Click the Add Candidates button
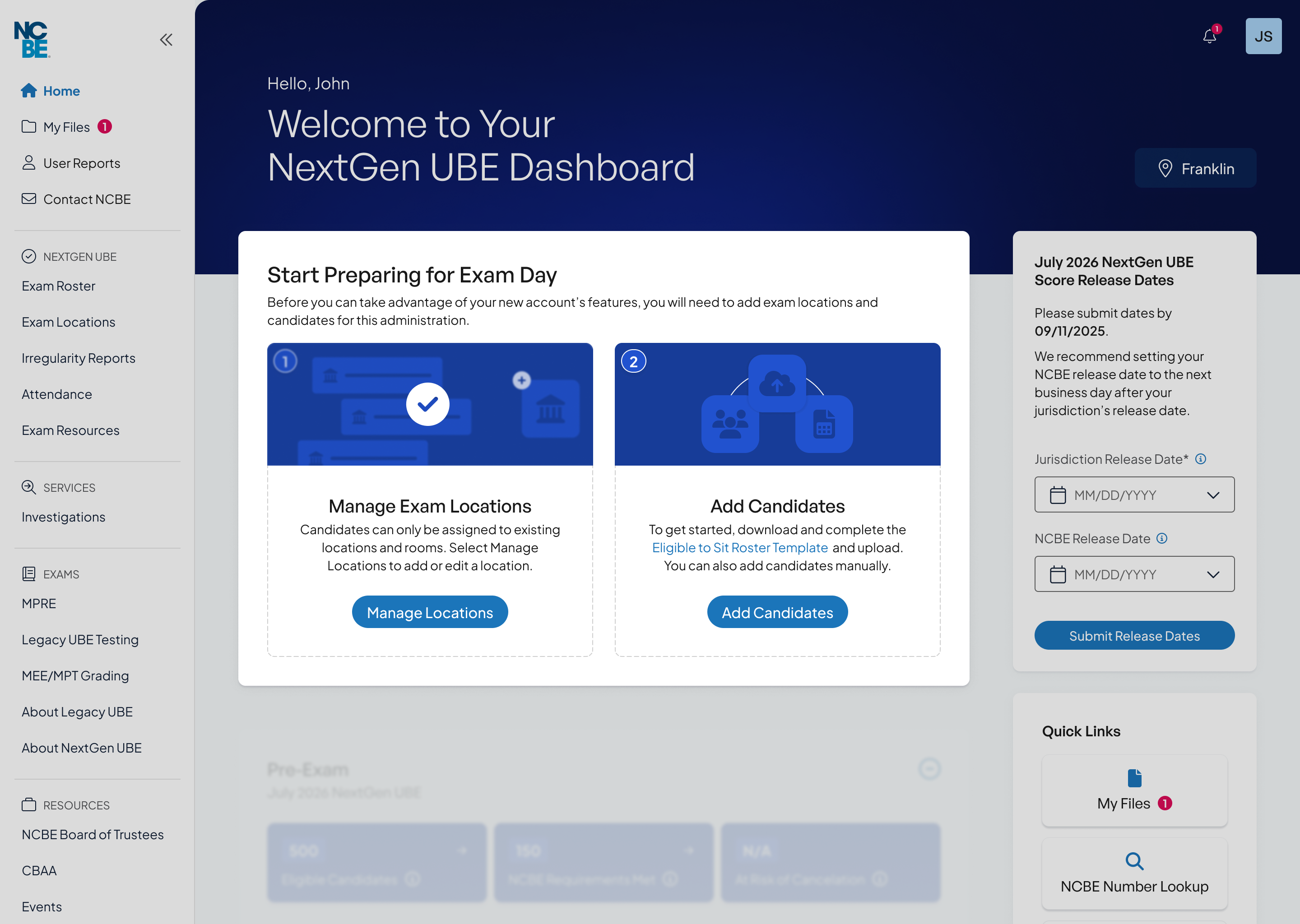This screenshot has width=1300, height=924. [x=777, y=612]
